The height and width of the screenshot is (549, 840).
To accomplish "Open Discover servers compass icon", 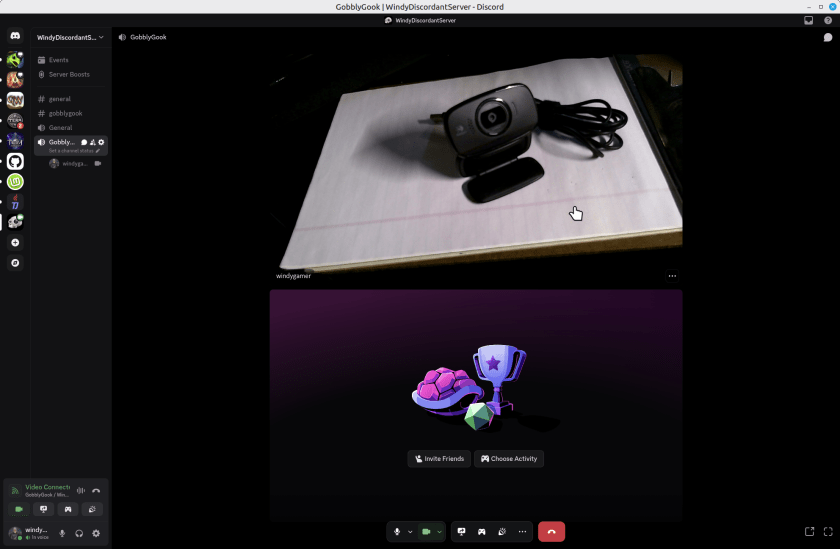I will [15, 263].
